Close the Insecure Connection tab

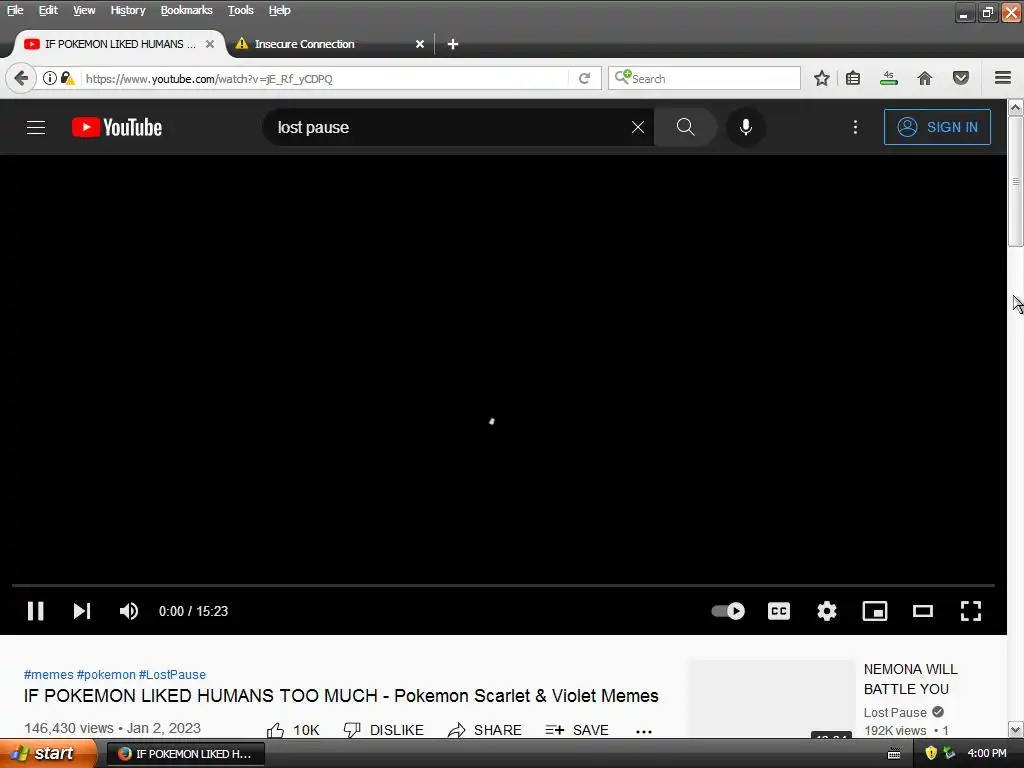[420, 44]
